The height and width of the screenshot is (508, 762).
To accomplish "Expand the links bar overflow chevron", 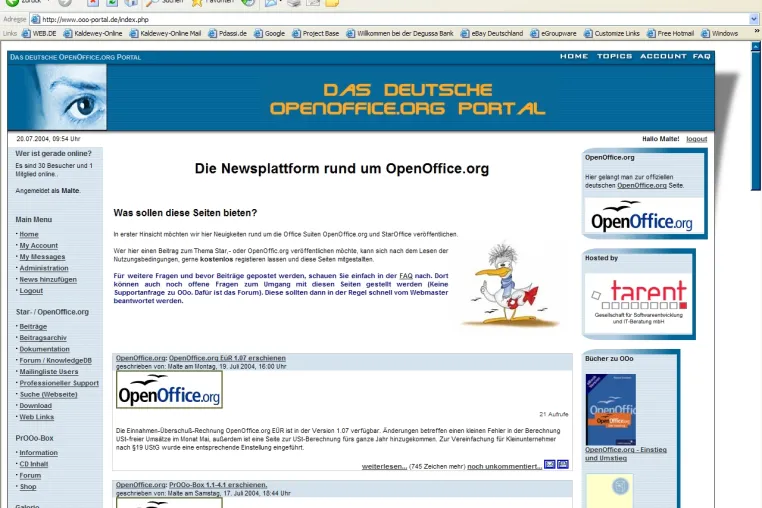I will (757, 31).
